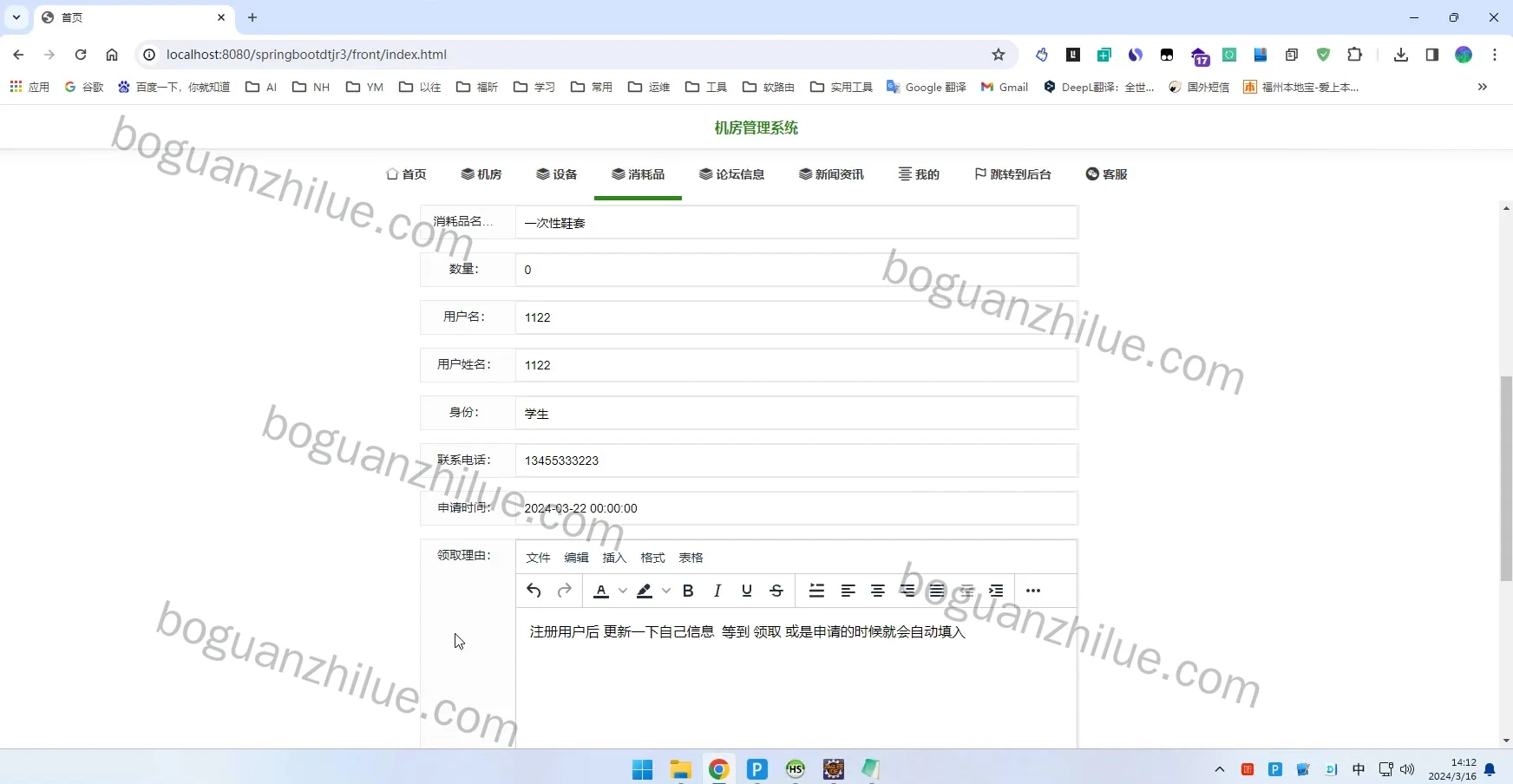This screenshot has width=1513, height=784.
Task: Open the 表格 editor menu
Action: (x=691, y=558)
